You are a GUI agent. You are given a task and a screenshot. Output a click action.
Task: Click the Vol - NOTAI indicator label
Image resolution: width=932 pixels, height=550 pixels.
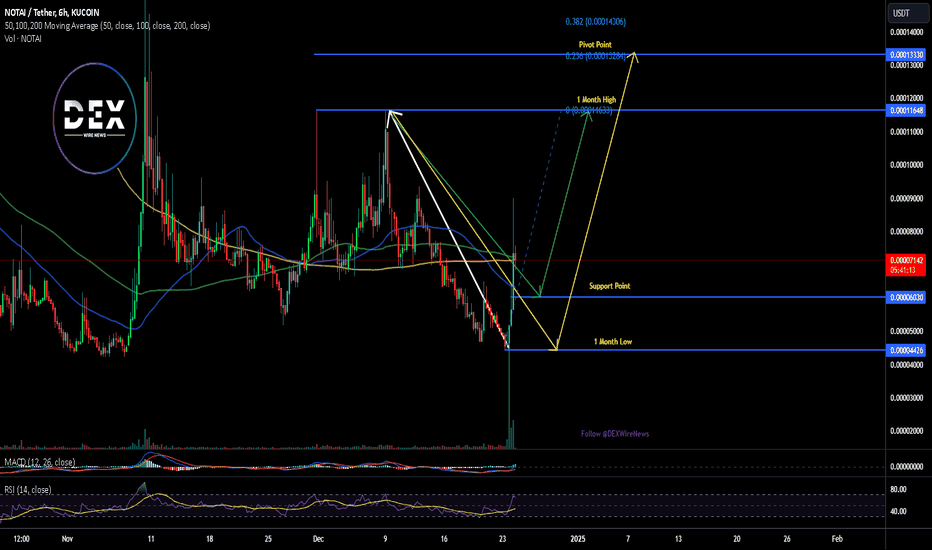(x=23, y=39)
